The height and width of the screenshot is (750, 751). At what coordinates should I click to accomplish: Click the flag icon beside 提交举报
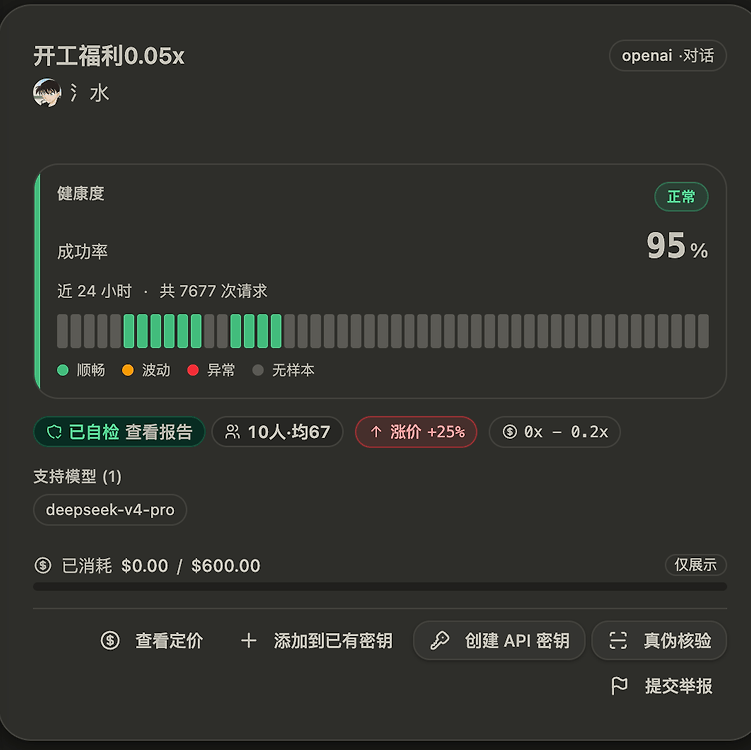(x=619, y=686)
